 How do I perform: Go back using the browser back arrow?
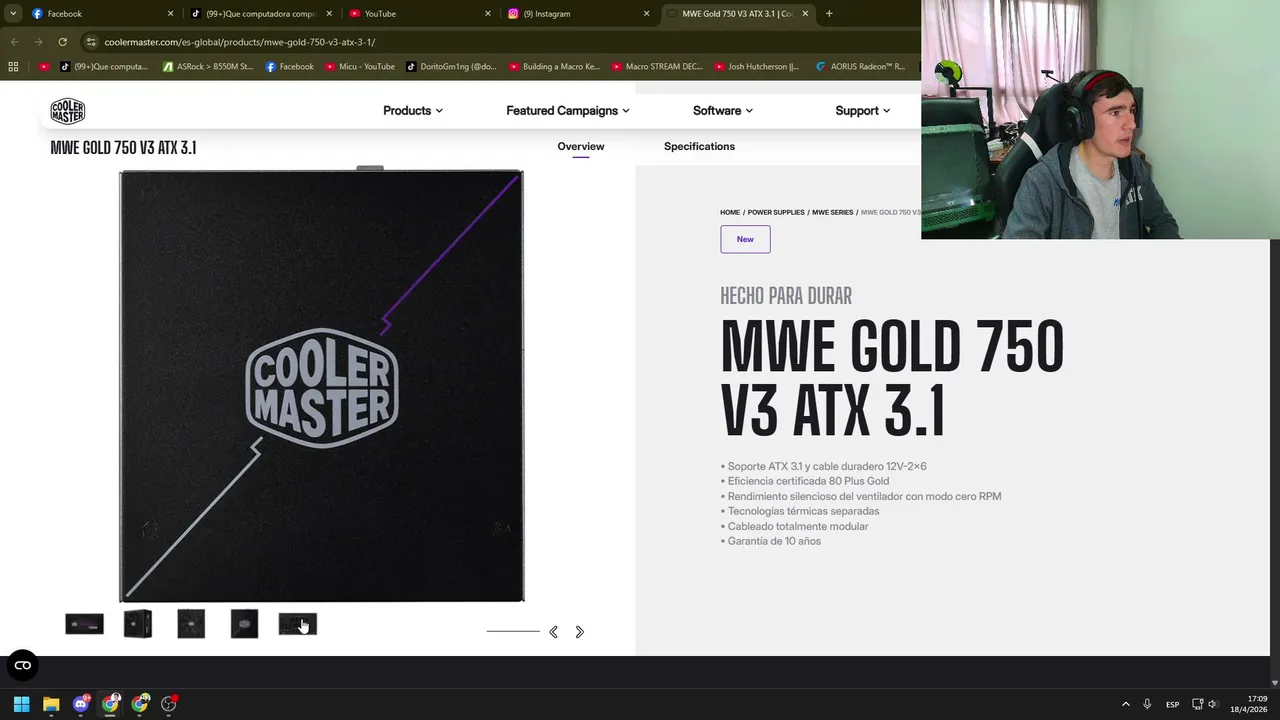[x=14, y=42]
